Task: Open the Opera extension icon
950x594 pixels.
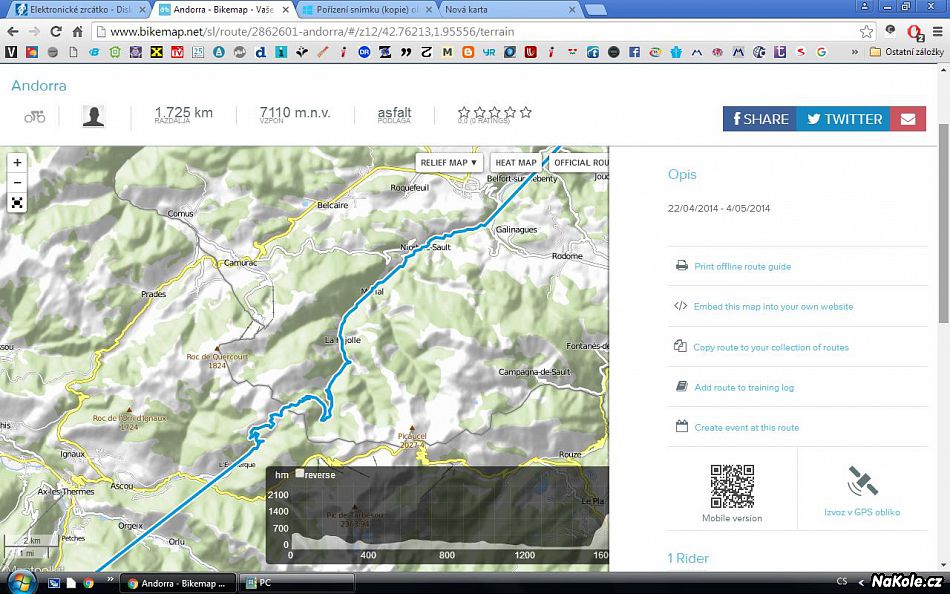Action: click(x=914, y=32)
